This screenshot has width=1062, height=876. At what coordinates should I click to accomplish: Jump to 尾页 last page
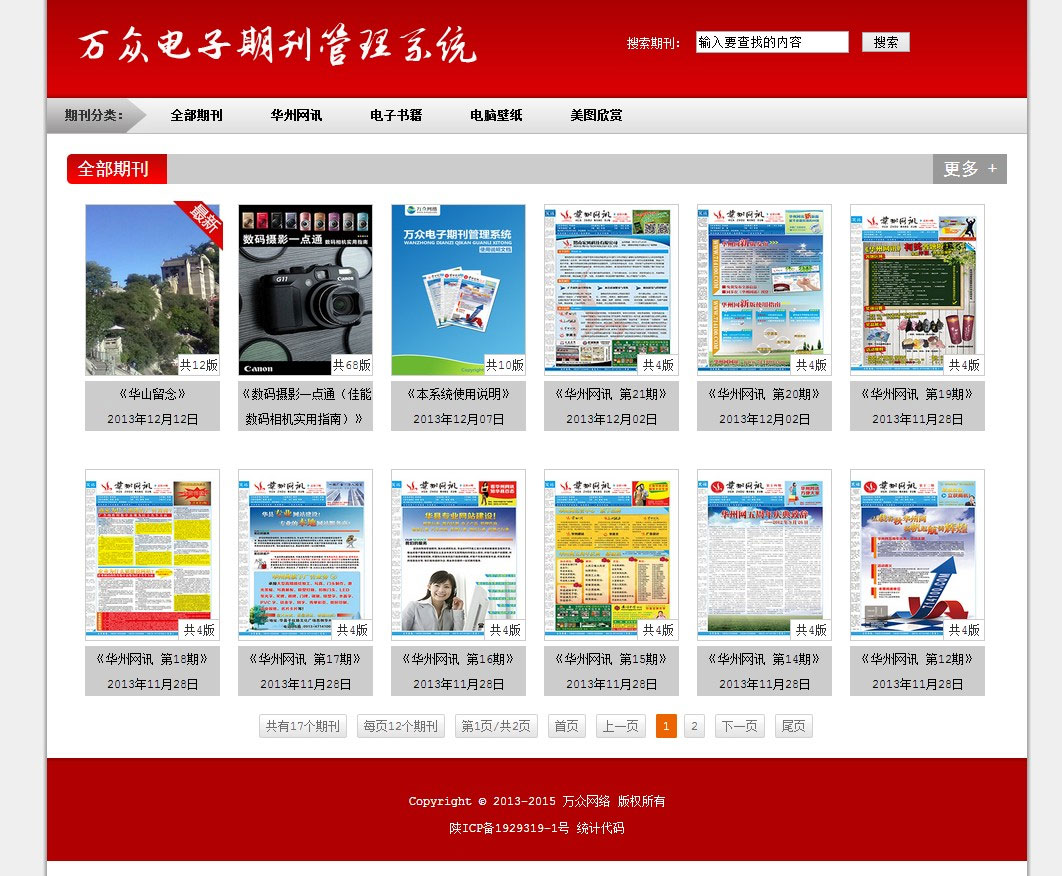(793, 726)
